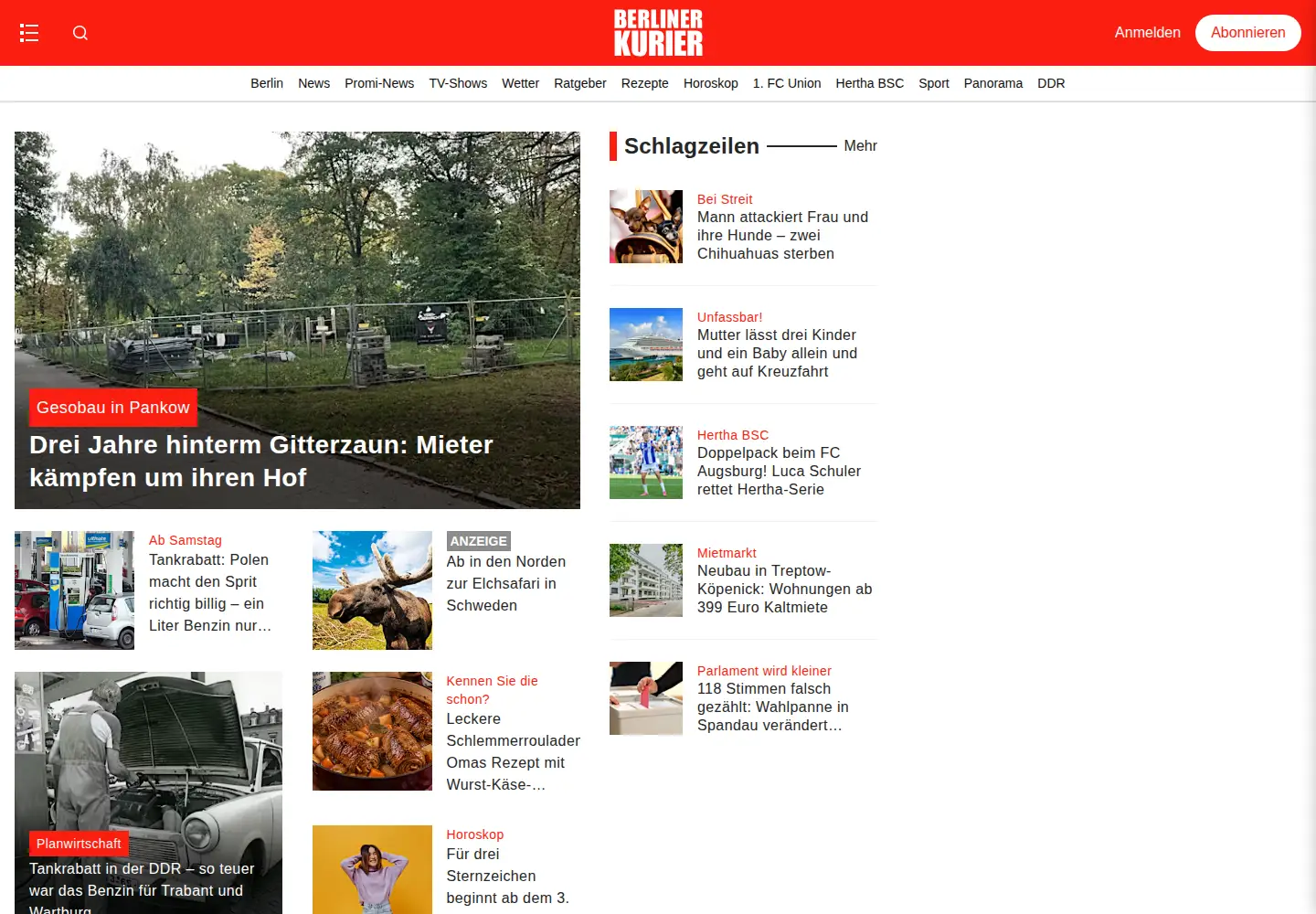The width and height of the screenshot is (1316, 914).
Task: Click the gas station thumbnail
Action: [x=74, y=590]
